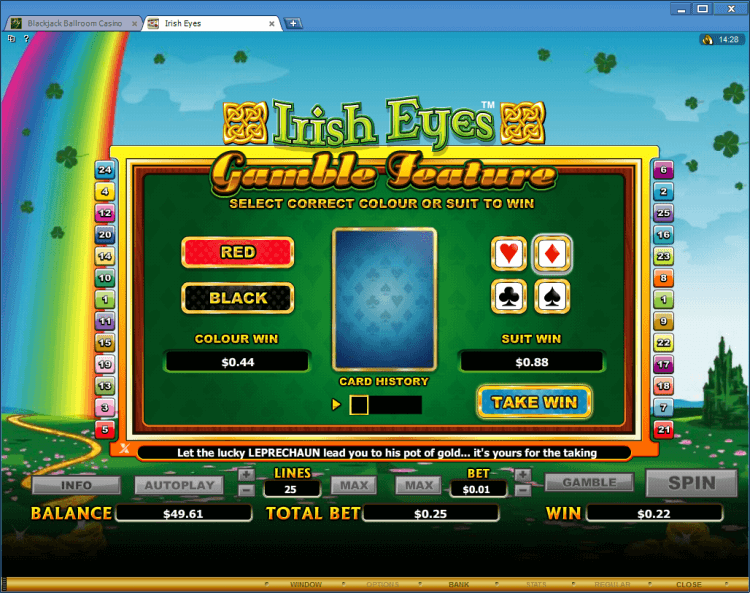Click payline marker 21
The image size is (750, 593).
663,429
